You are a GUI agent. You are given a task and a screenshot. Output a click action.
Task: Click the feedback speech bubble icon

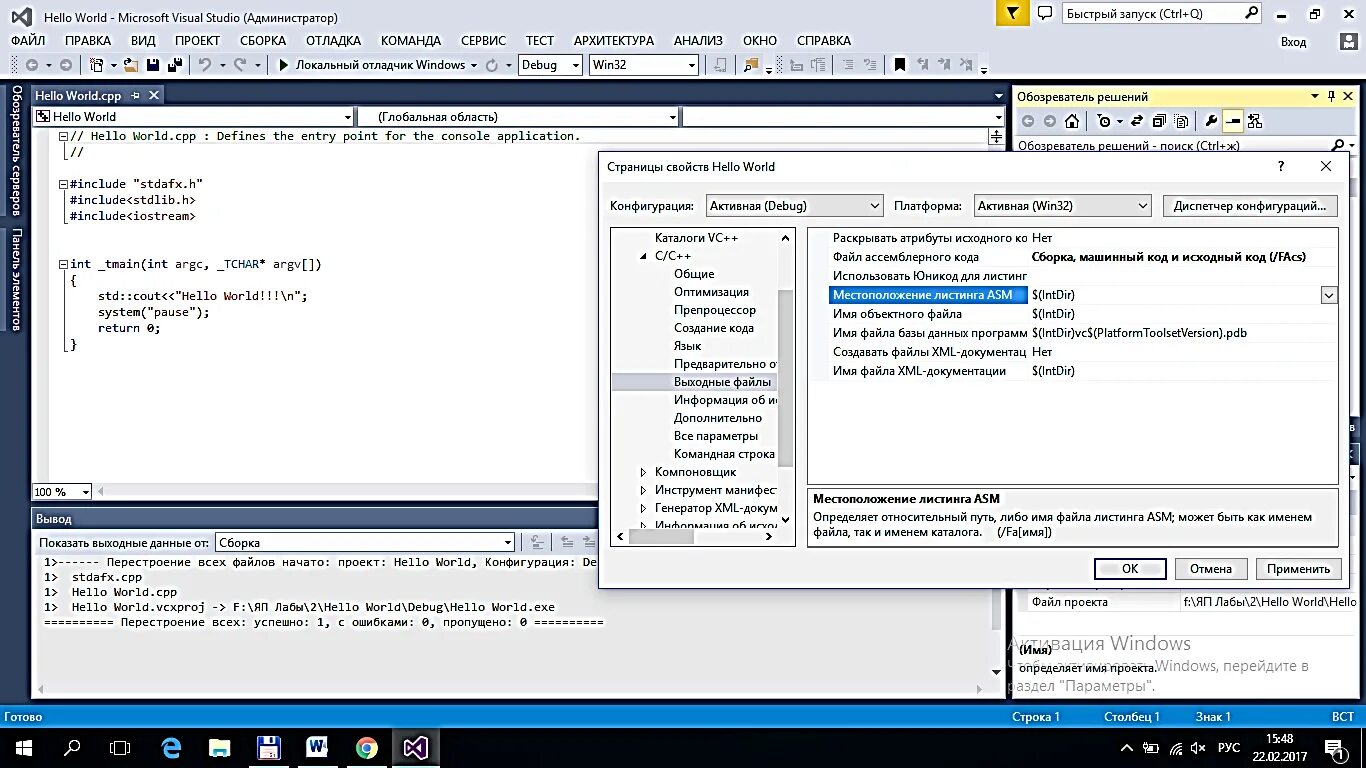(1045, 13)
